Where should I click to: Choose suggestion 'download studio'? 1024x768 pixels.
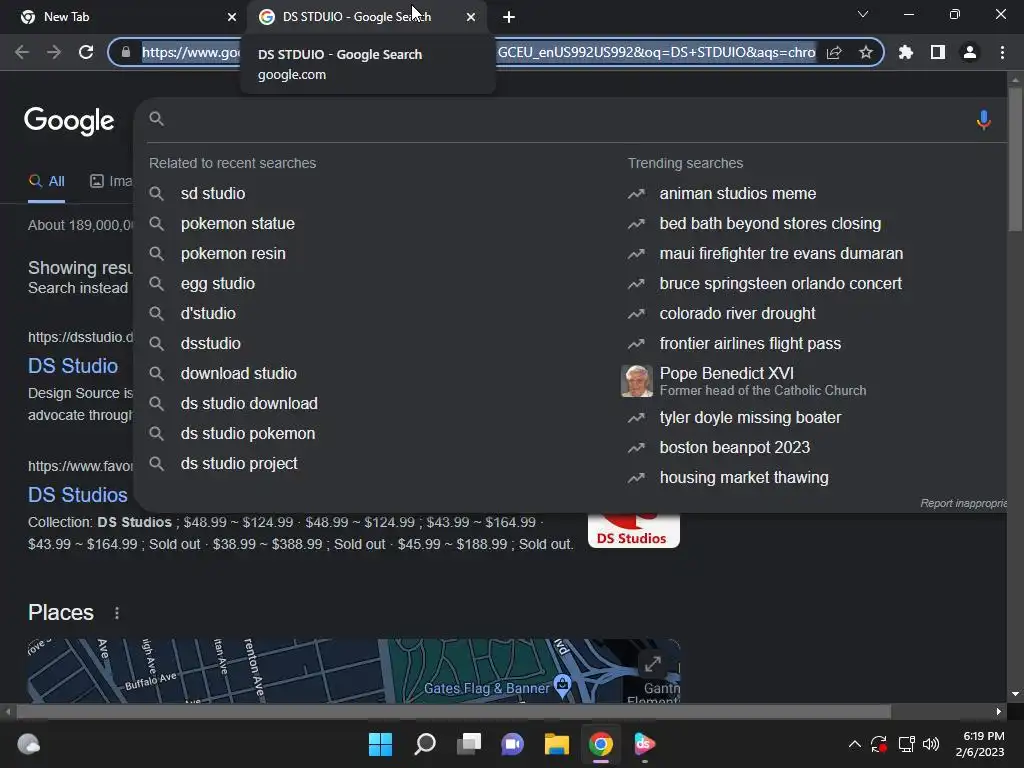(x=238, y=374)
